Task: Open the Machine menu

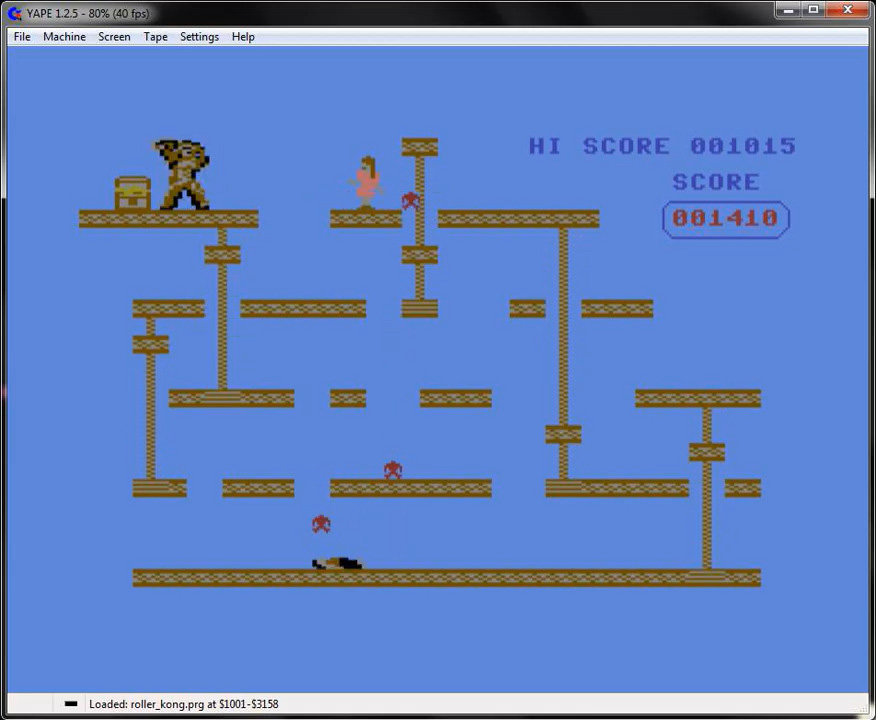Action: point(64,37)
